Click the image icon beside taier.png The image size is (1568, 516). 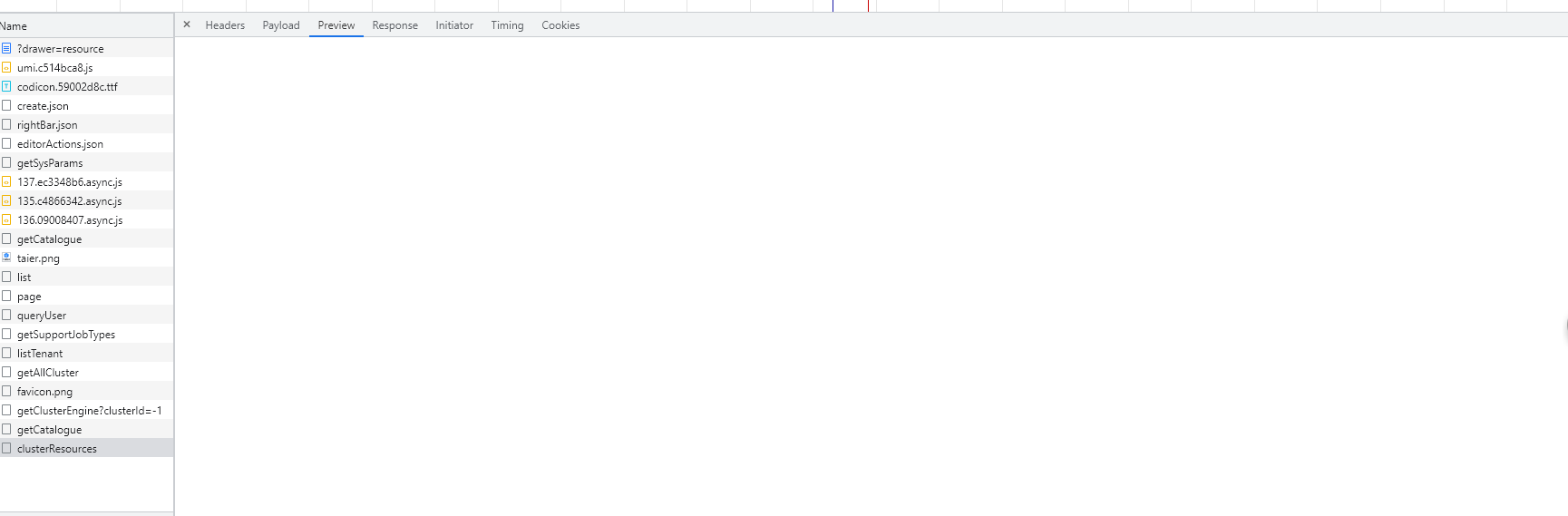tap(6, 258)
